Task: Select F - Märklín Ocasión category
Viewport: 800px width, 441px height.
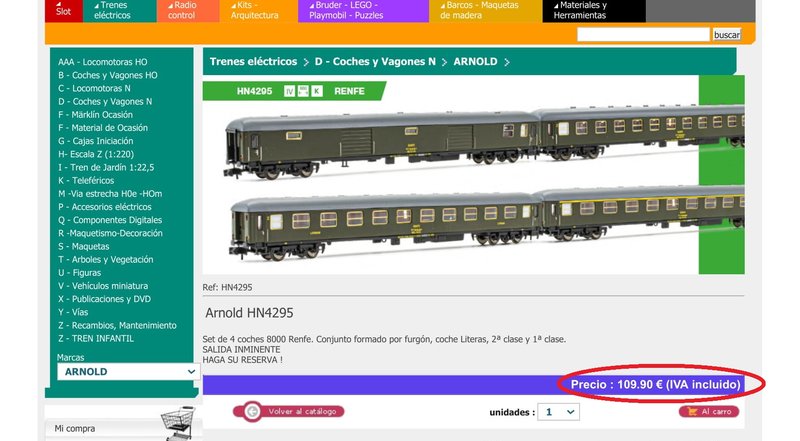Action: (95, 115)
